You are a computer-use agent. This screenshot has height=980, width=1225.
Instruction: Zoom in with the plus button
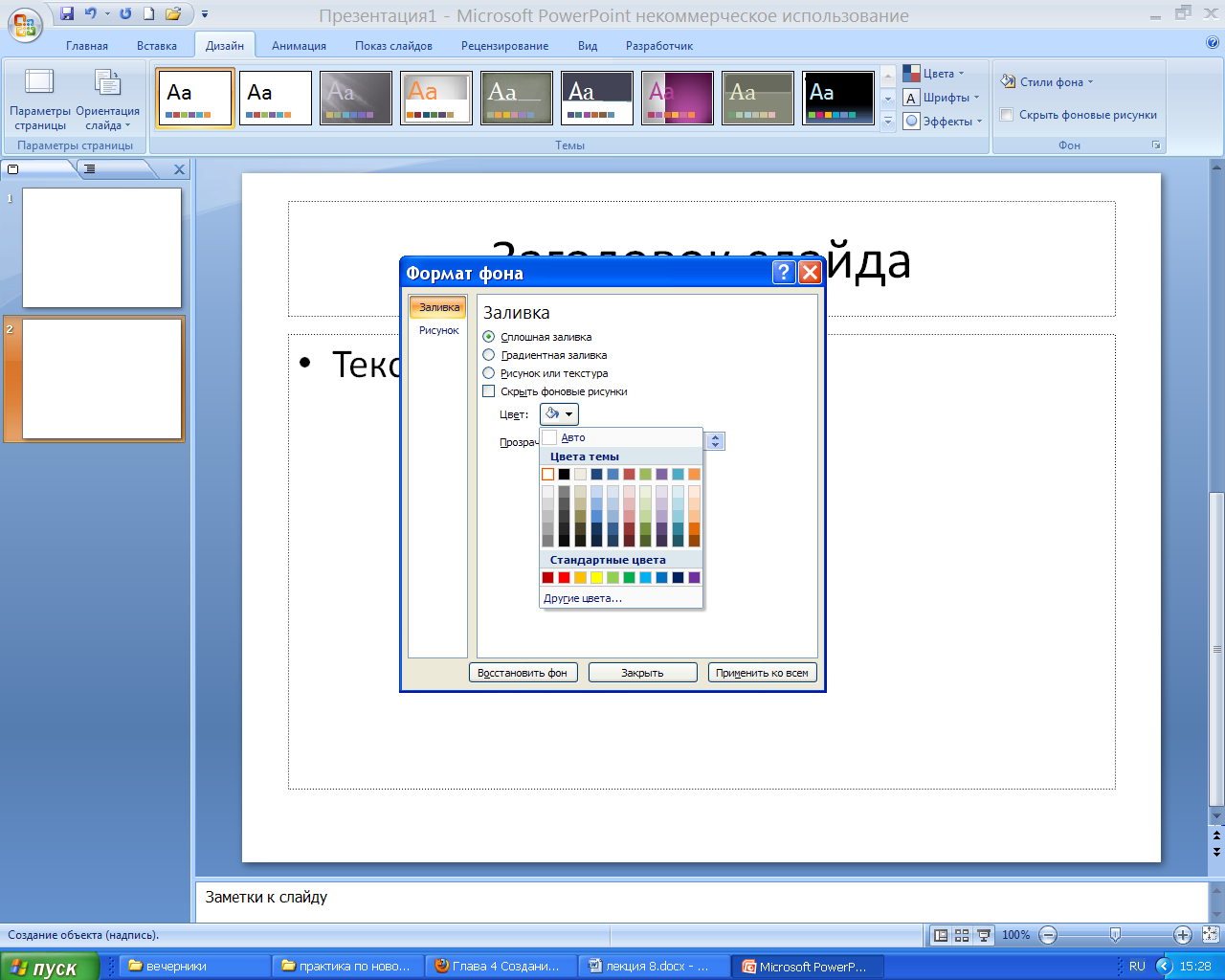click(x=1183, y=935)
